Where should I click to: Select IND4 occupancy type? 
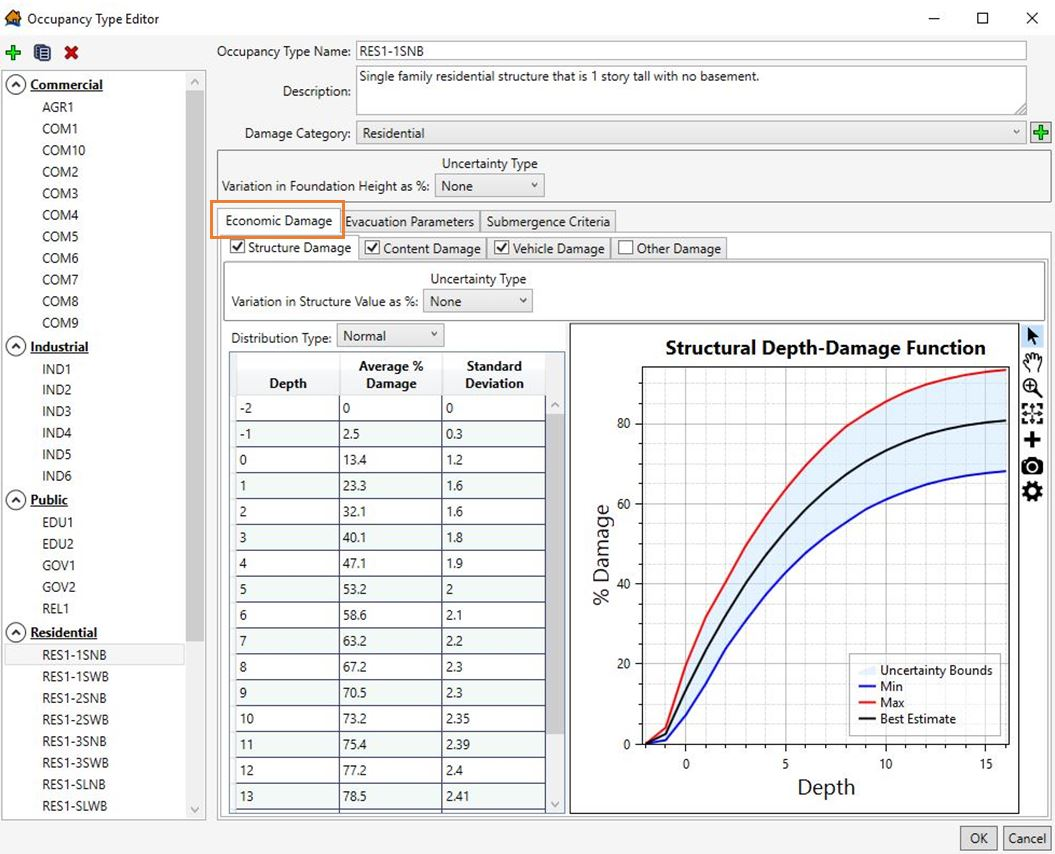pyautogui.click(x=57, y=433)
